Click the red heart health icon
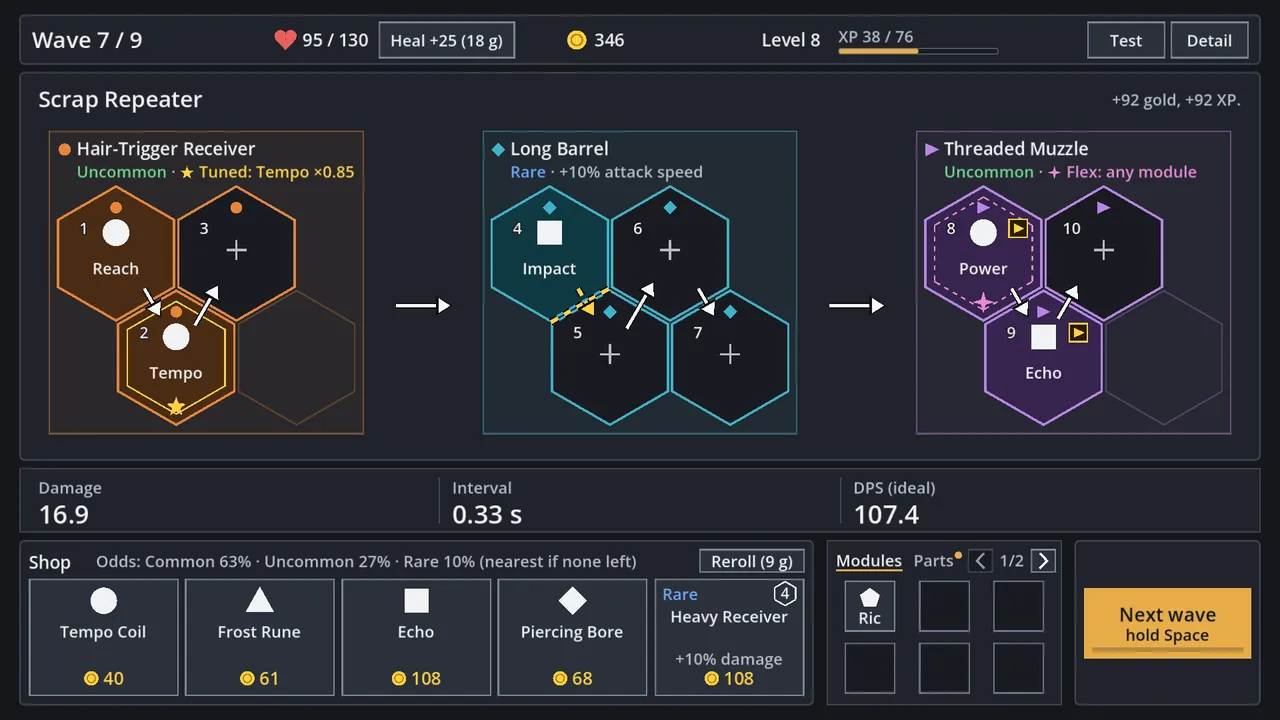1280x720 pixels. 285,40
